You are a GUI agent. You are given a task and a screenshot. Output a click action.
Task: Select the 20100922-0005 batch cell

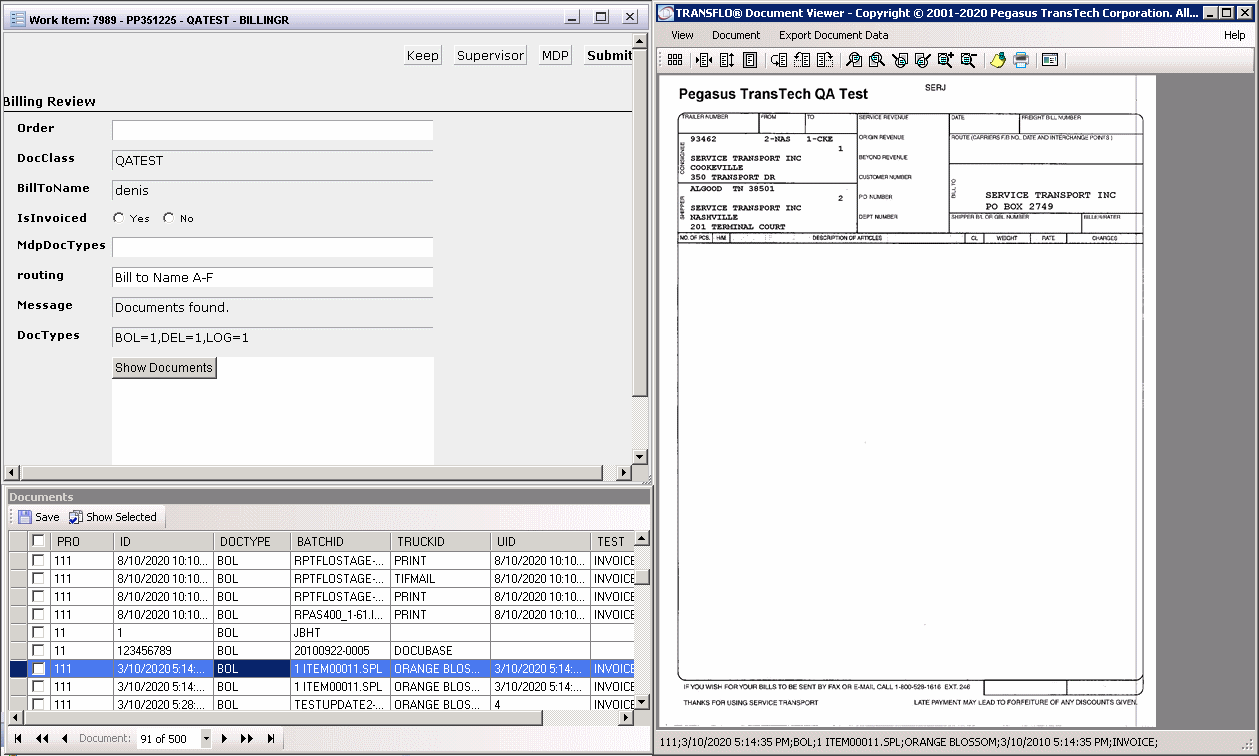(x=340, y=651)
